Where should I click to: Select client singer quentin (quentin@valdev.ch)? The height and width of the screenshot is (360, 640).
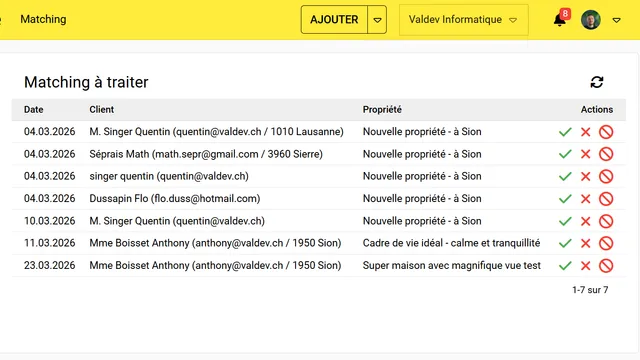169,176
